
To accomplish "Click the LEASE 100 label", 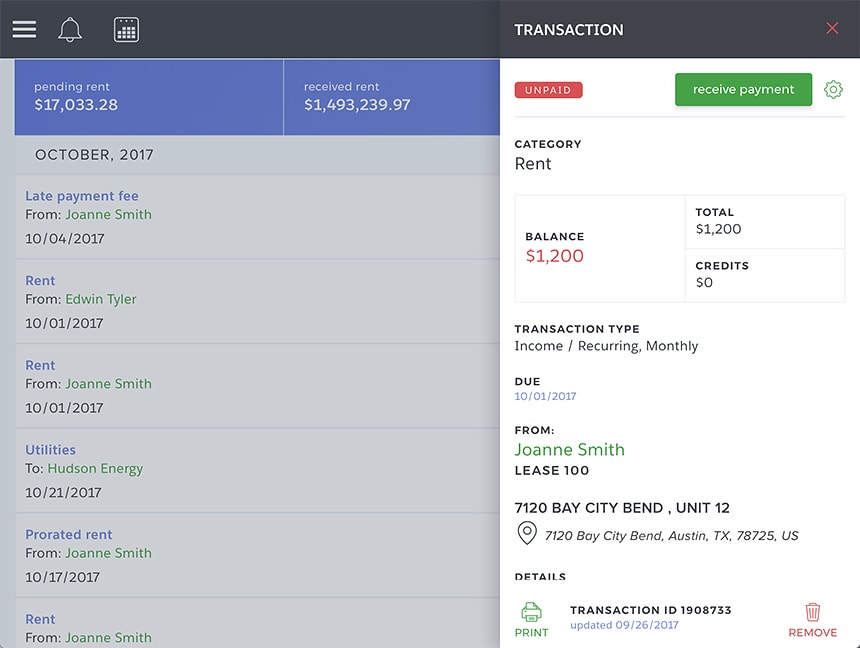I will [552, 471].
